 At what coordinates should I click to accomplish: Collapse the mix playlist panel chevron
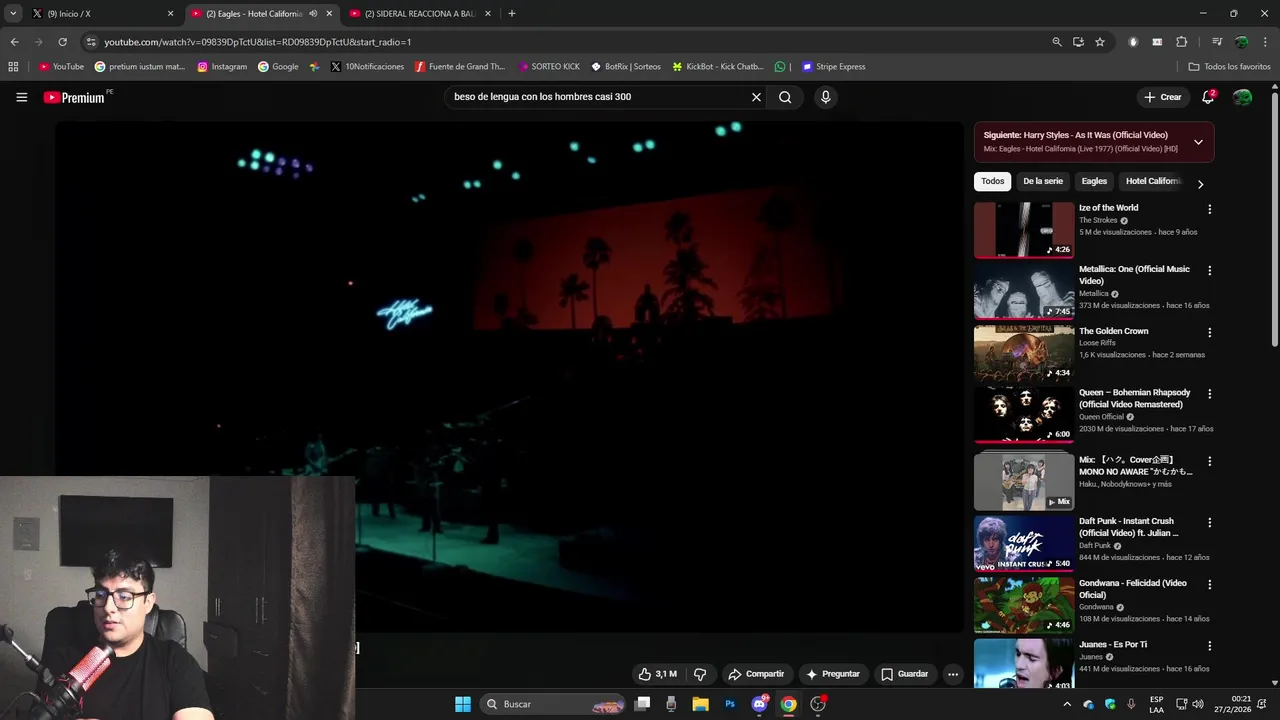pyautogui.click(x=1198, y=142)
